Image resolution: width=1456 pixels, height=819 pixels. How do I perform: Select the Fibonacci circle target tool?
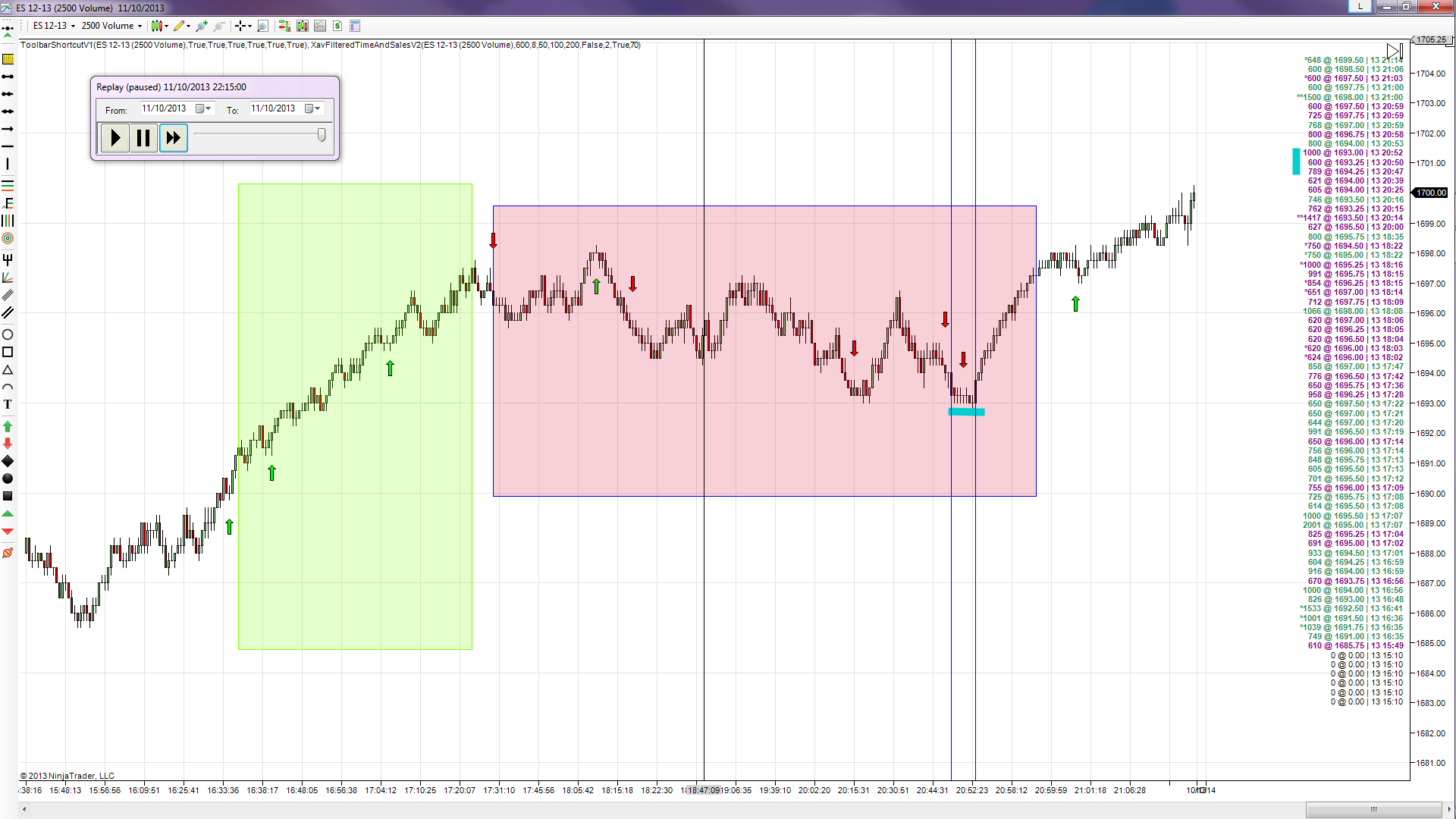pyautogui.click(x=8, y=238)
